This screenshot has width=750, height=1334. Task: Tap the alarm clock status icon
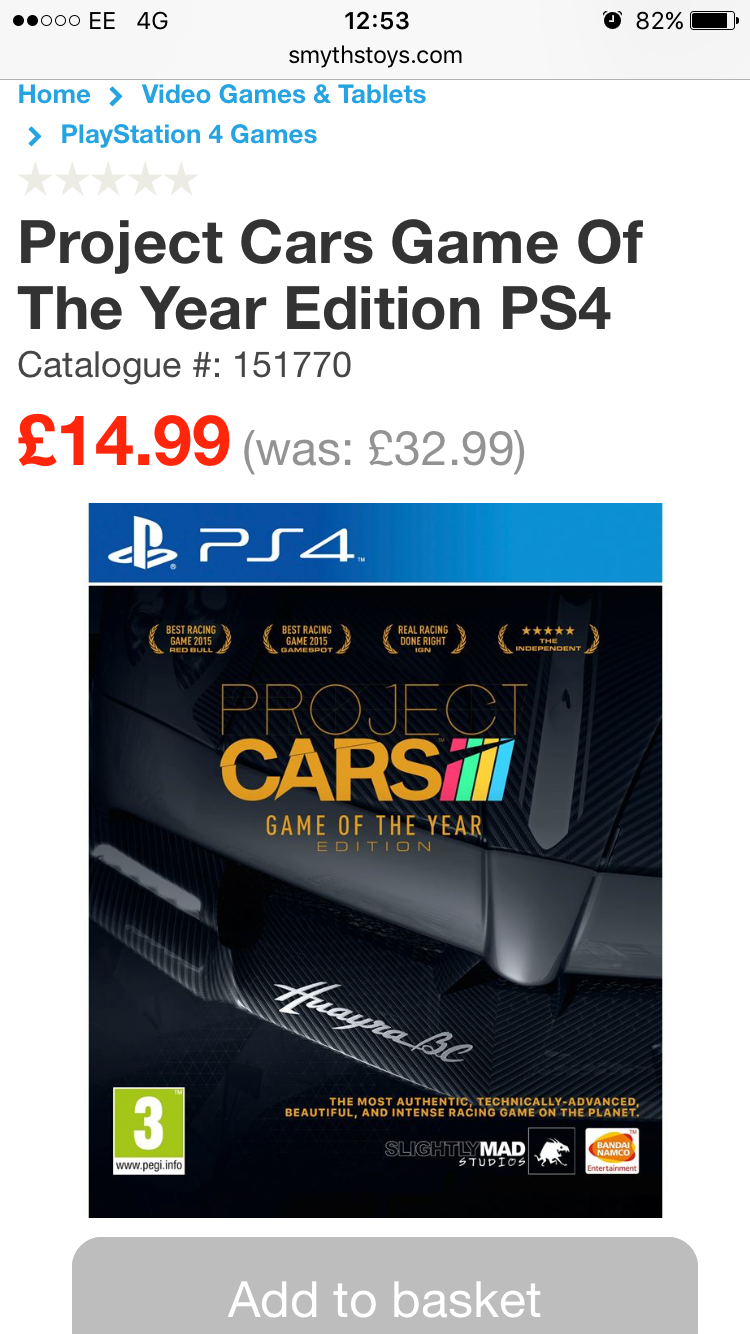(613, 20)
